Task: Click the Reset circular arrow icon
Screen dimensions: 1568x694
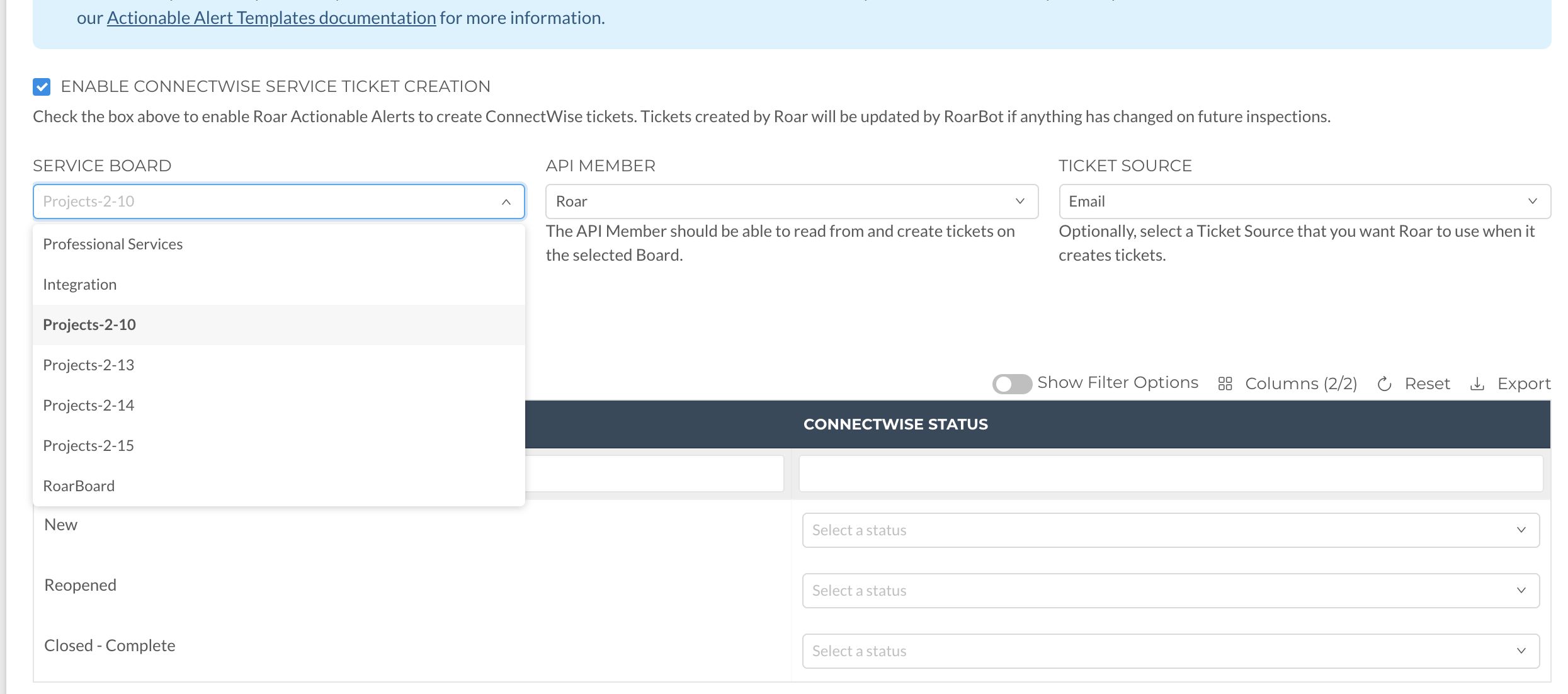Action: coord(1384,384)
